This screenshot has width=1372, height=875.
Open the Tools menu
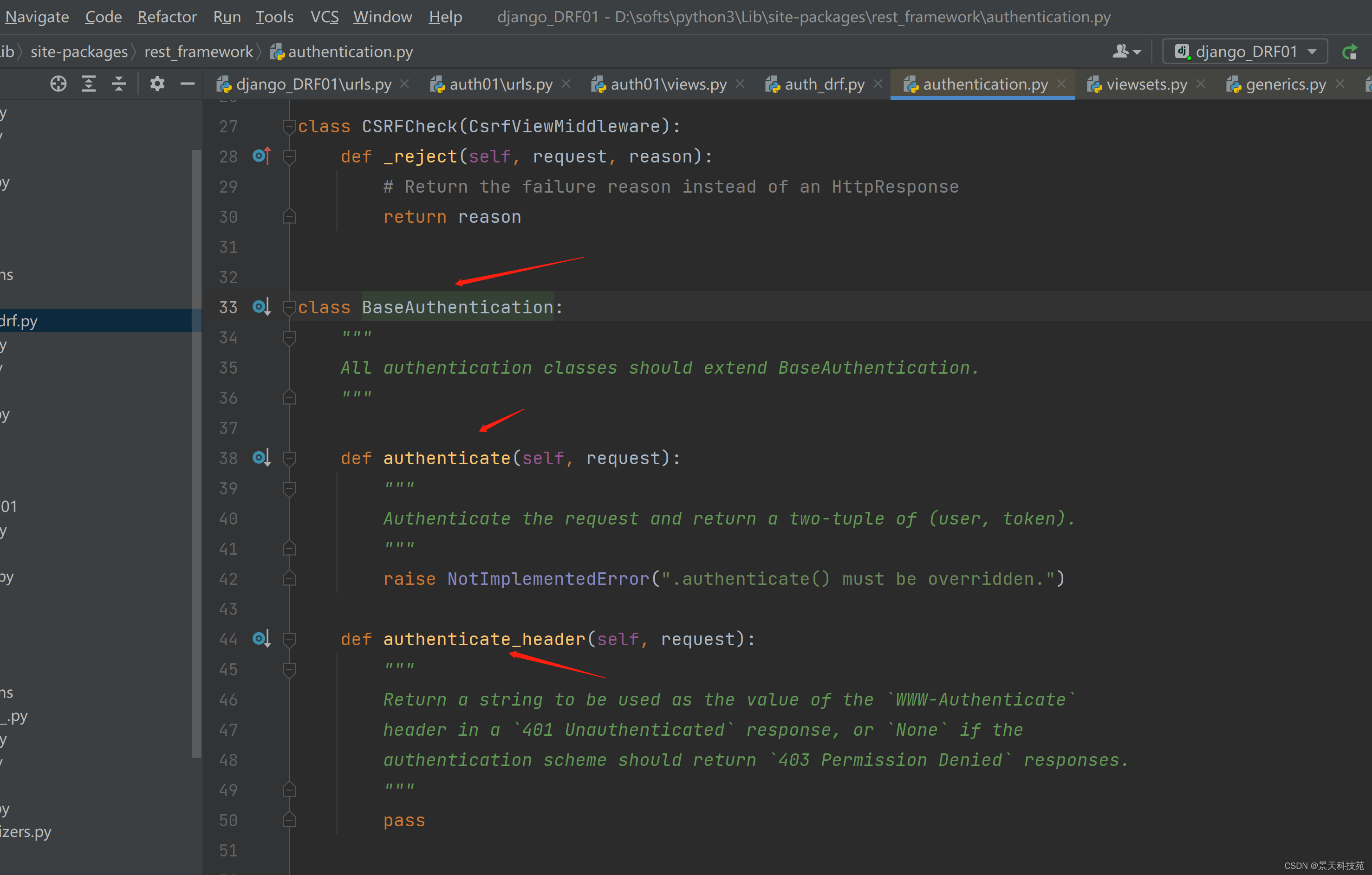[274, 17]
